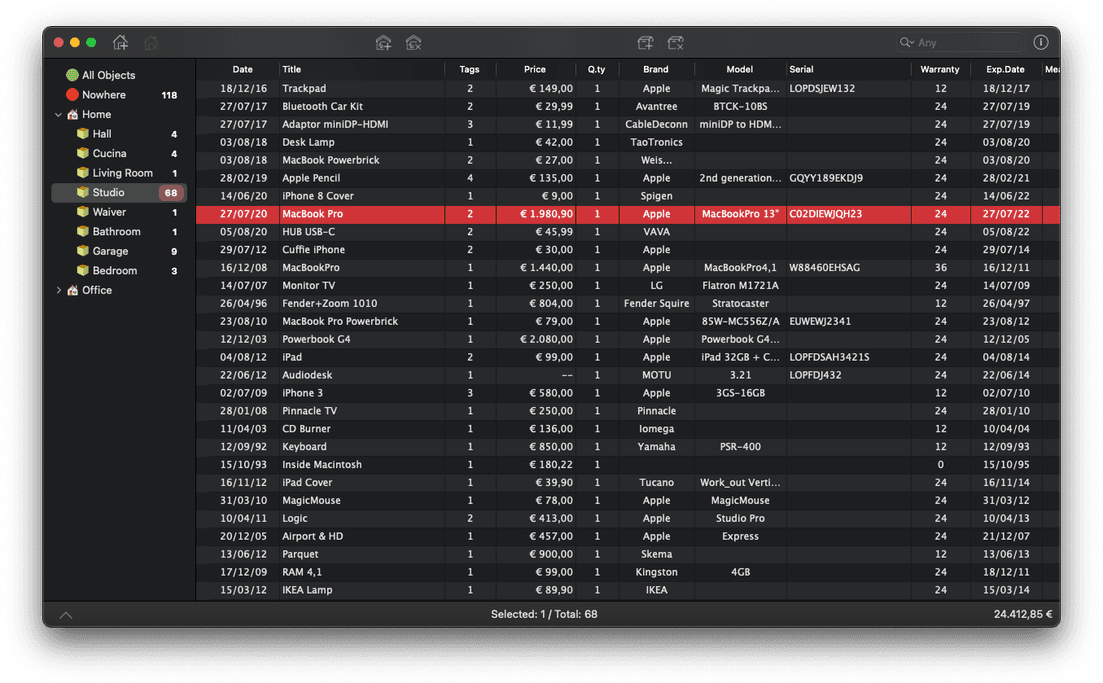The height and width of the screenshot is (683, 1103).
Task: Select the red Nowhere location
Action: pyautogui.click(x=72, y=95)
